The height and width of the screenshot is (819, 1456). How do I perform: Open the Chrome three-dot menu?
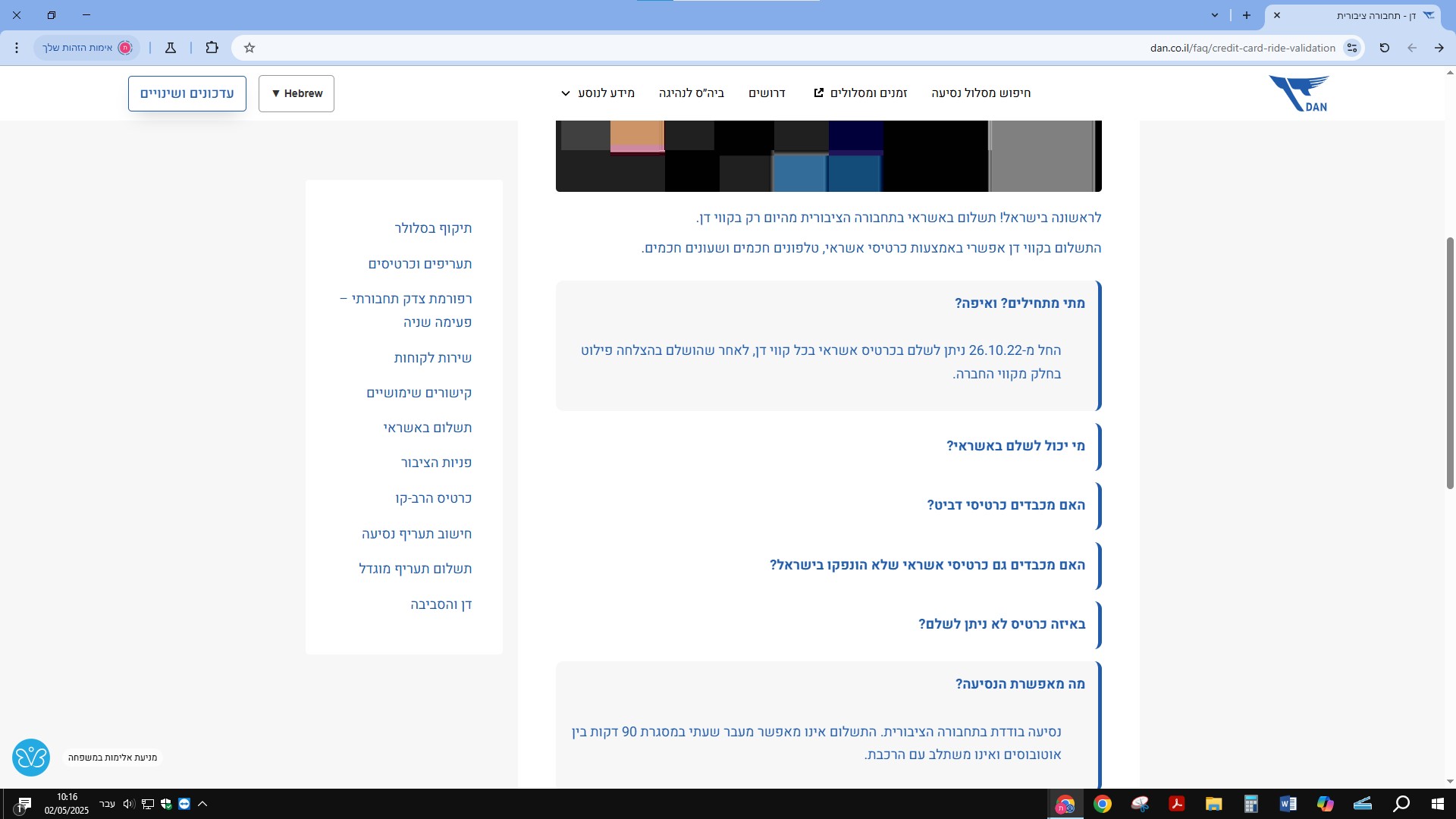[x=17, y=48]
